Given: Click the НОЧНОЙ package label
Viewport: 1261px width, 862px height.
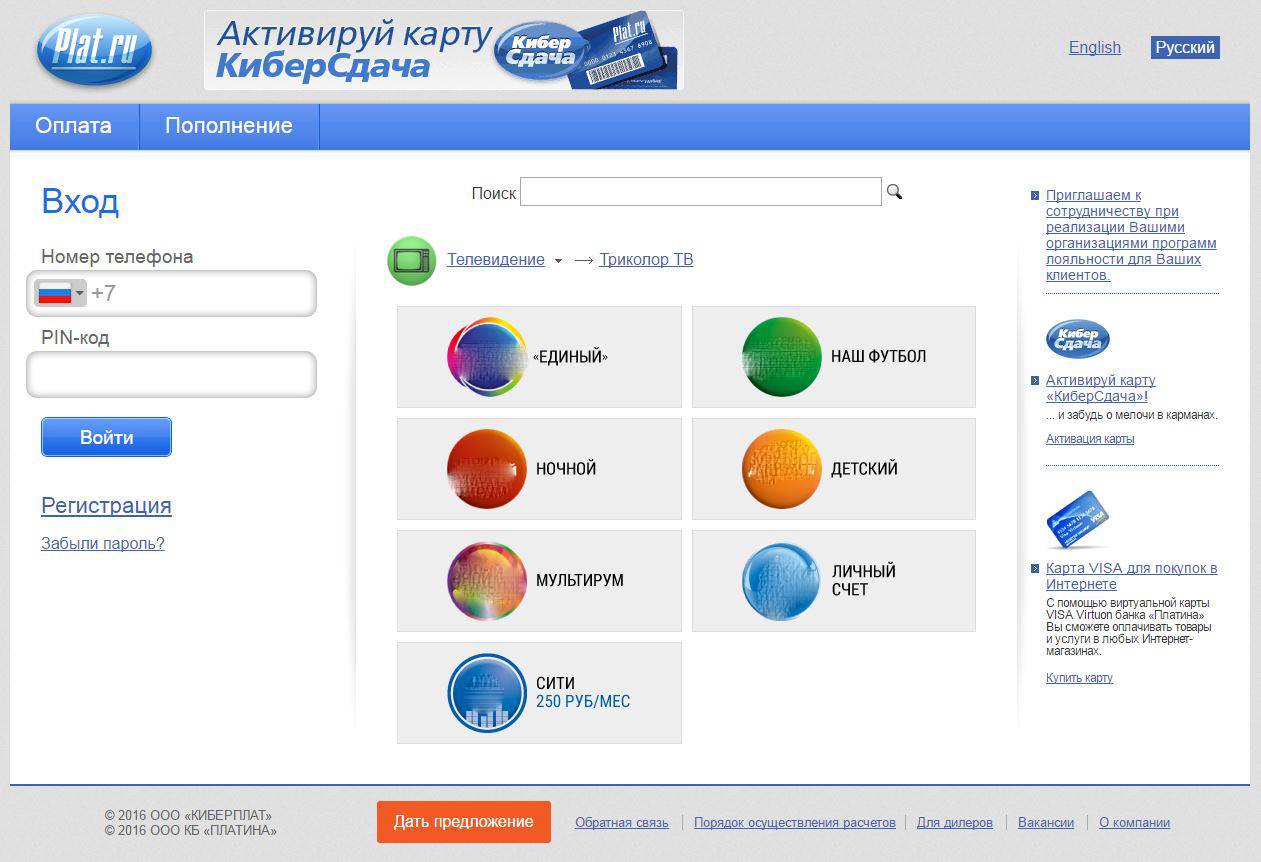Looking at the screenshot, I should coord(566,469).
